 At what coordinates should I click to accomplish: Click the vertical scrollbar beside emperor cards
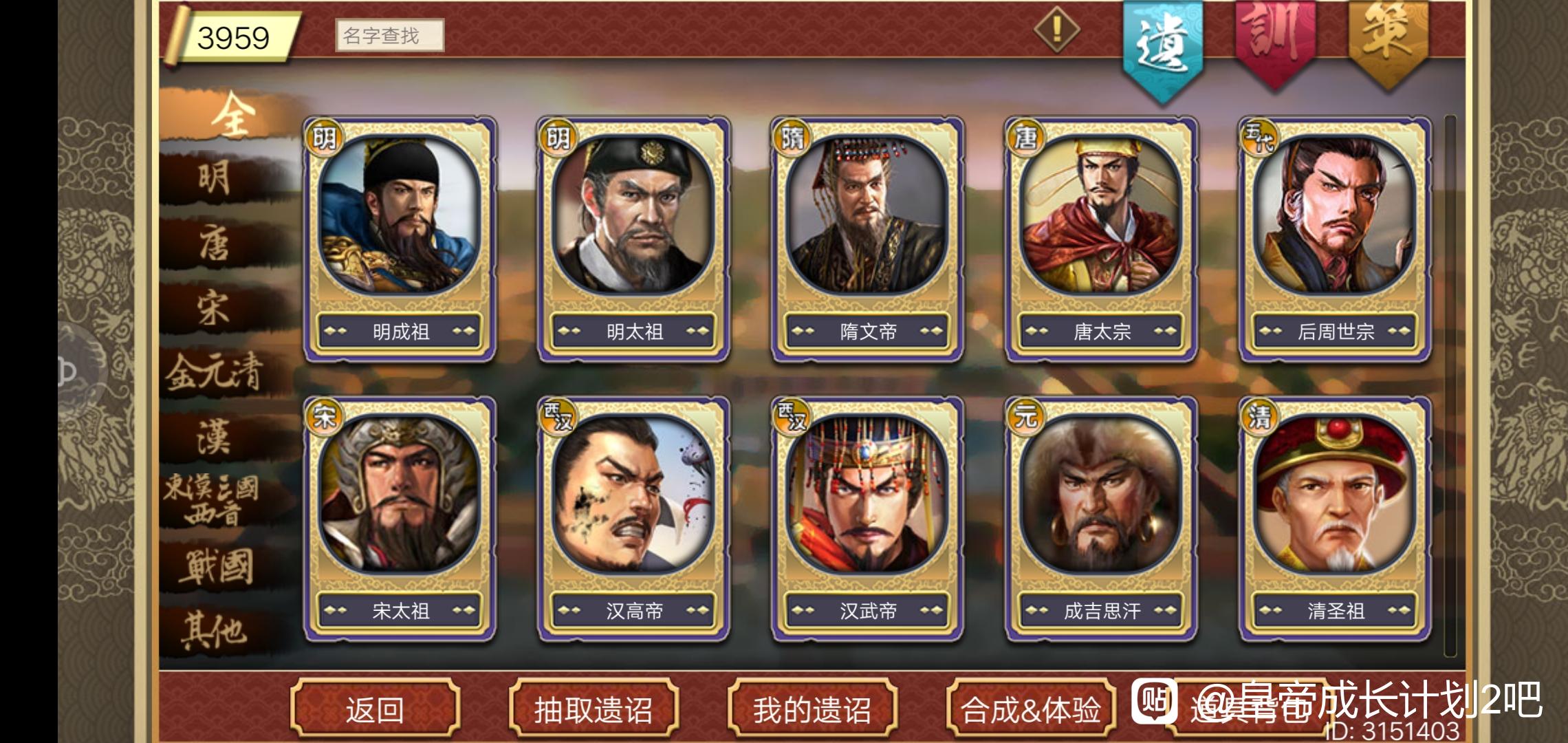point(1450,385)
